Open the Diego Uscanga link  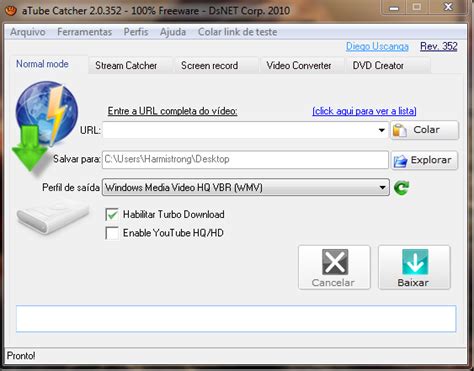[377, 46]
